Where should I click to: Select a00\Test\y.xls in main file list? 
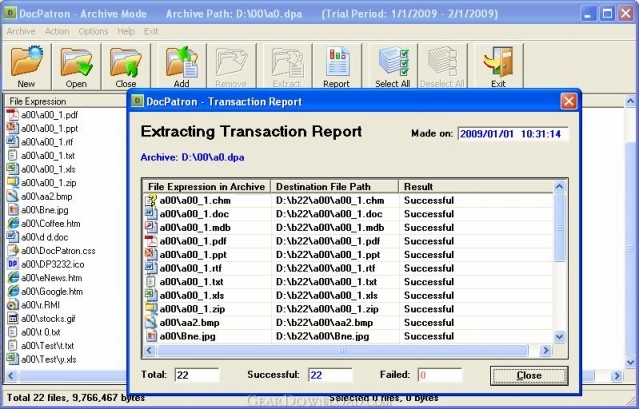click(48, 359)
